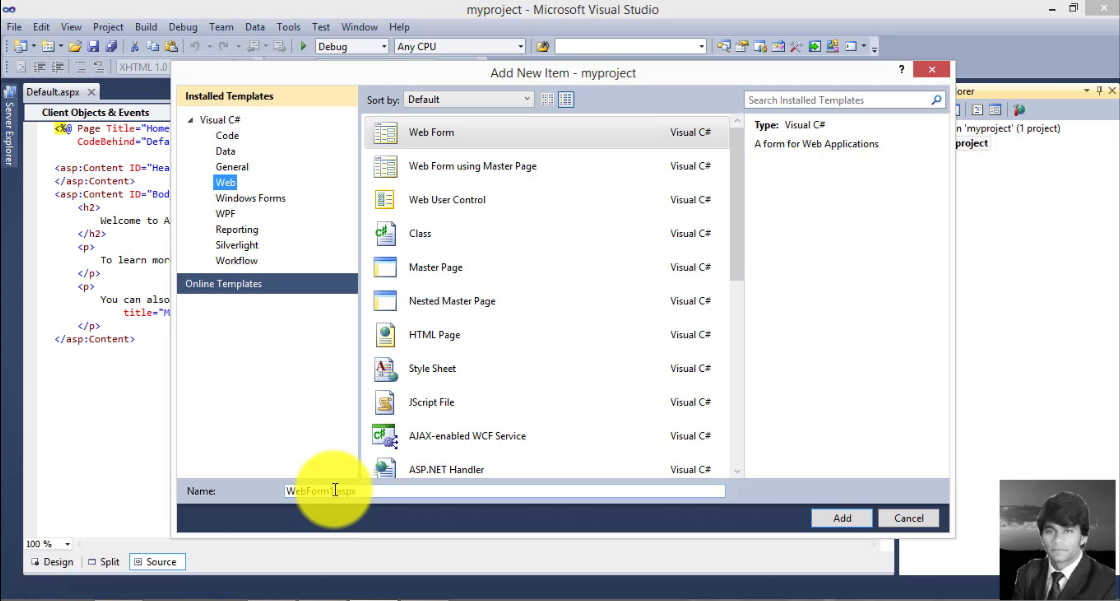This screenshot has width=1120, height=601.
Task: Switch to Split view
Action: coord(104,562)
